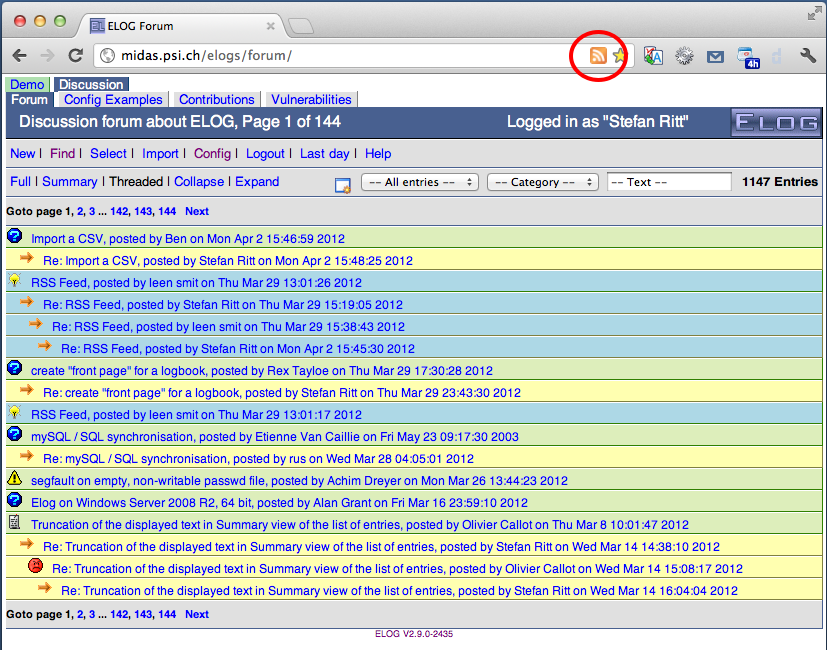
Task: Expand all threads
Action: point(257,181)
